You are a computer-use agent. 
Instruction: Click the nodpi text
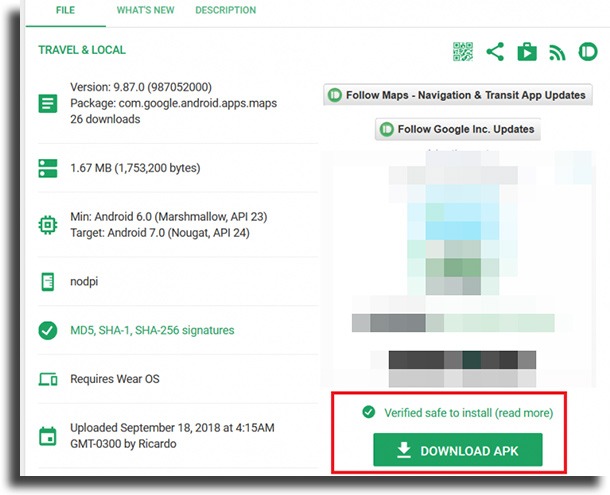(84, 281)
